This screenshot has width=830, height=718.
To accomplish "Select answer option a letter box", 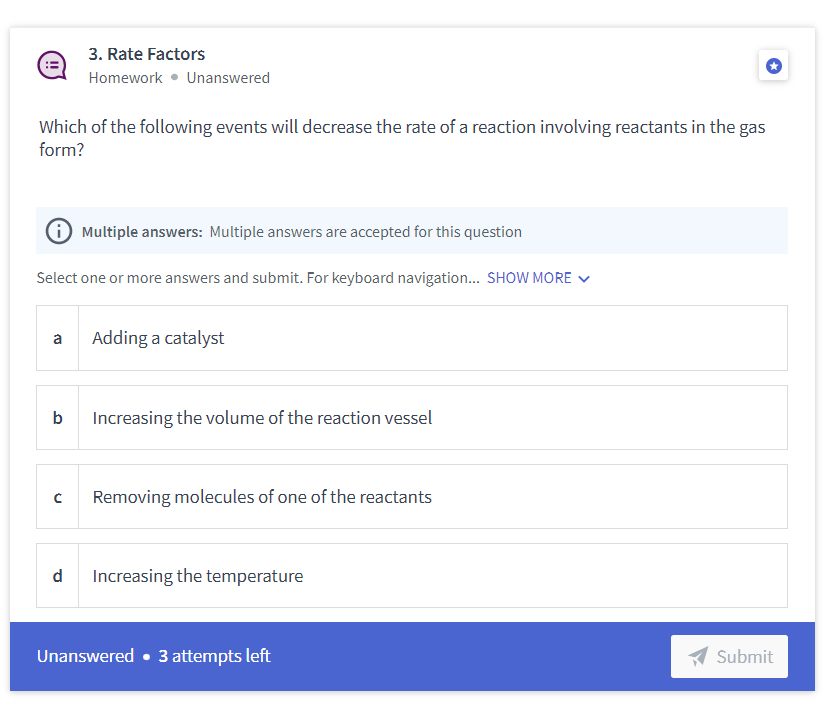I will [x=58, y=338].
